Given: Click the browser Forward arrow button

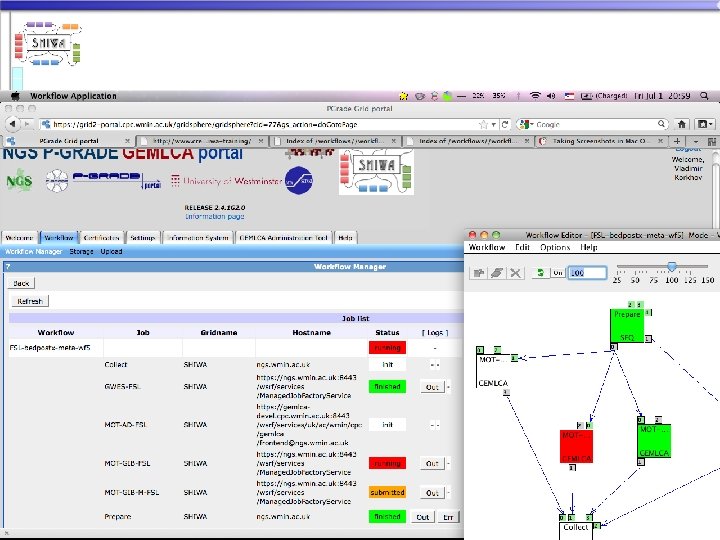Looking at the screenshot, I should click(x=27, y=124).
